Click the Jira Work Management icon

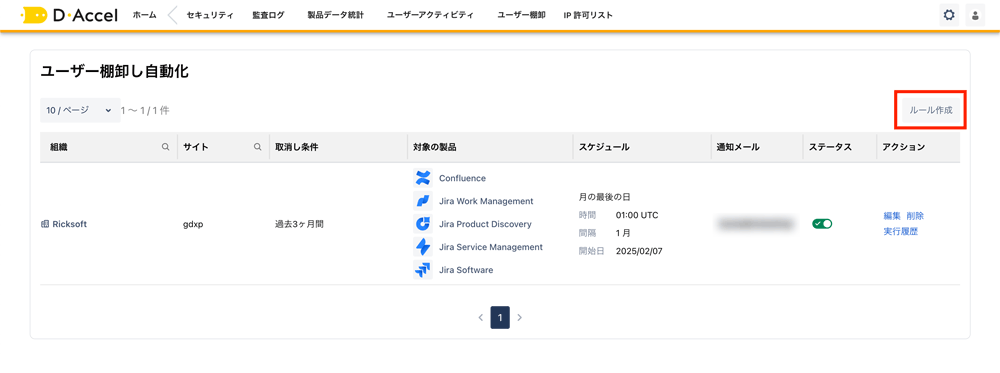coord(422,201)
